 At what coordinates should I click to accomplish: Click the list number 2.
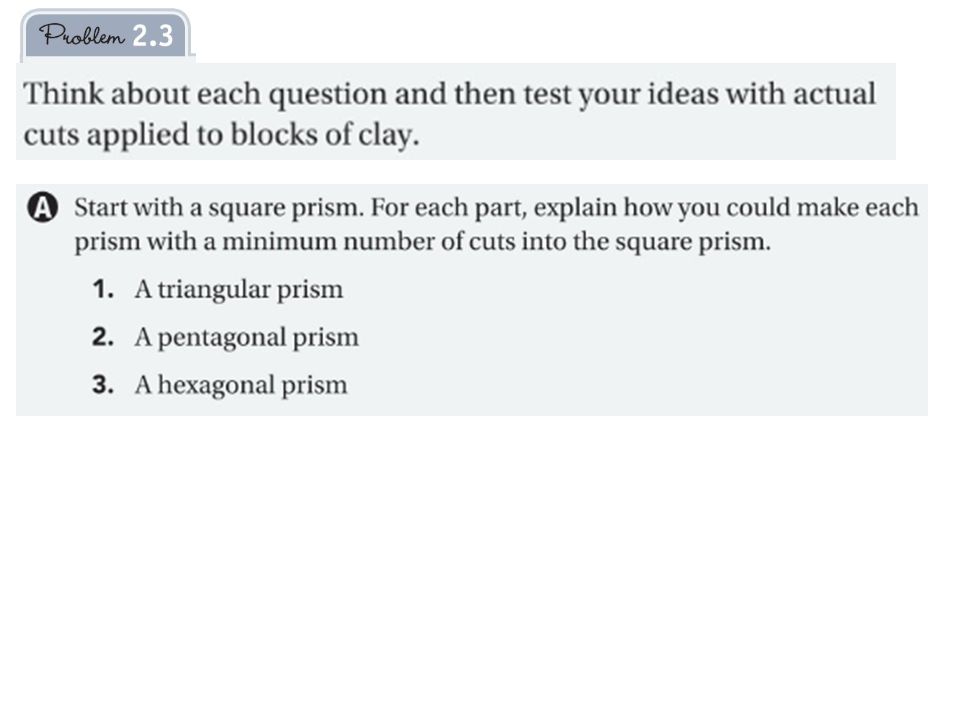pos(103,337)
